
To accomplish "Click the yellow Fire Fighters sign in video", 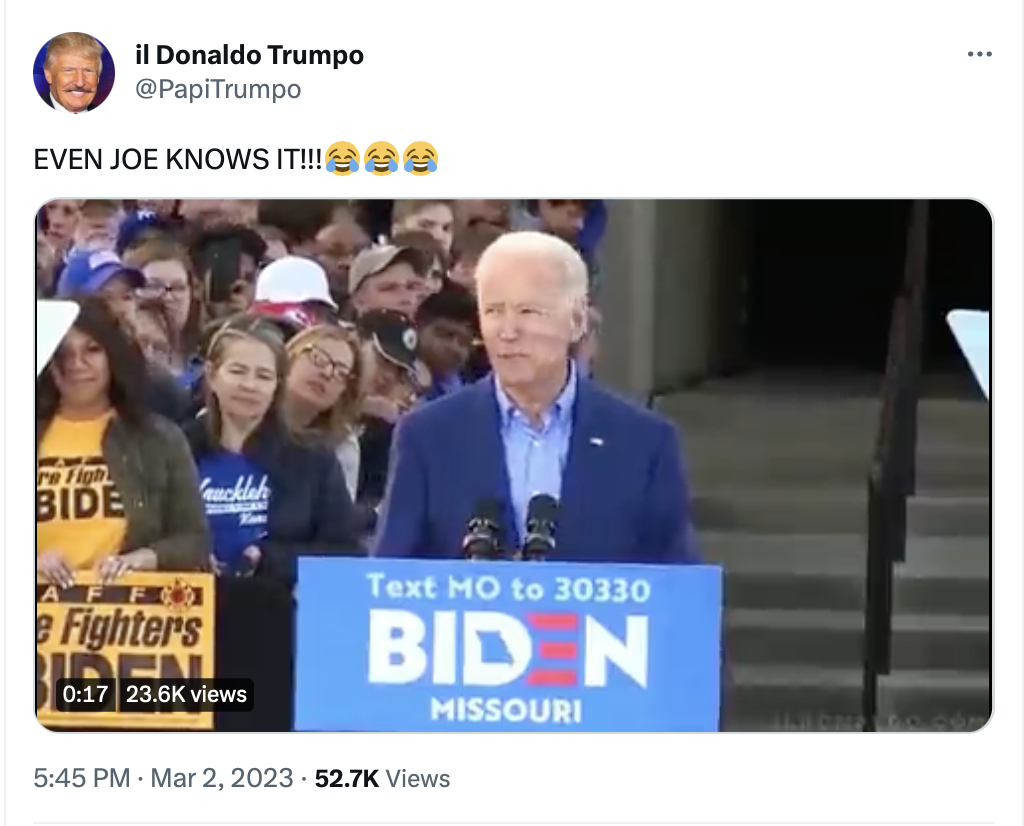I will point(125,650).
